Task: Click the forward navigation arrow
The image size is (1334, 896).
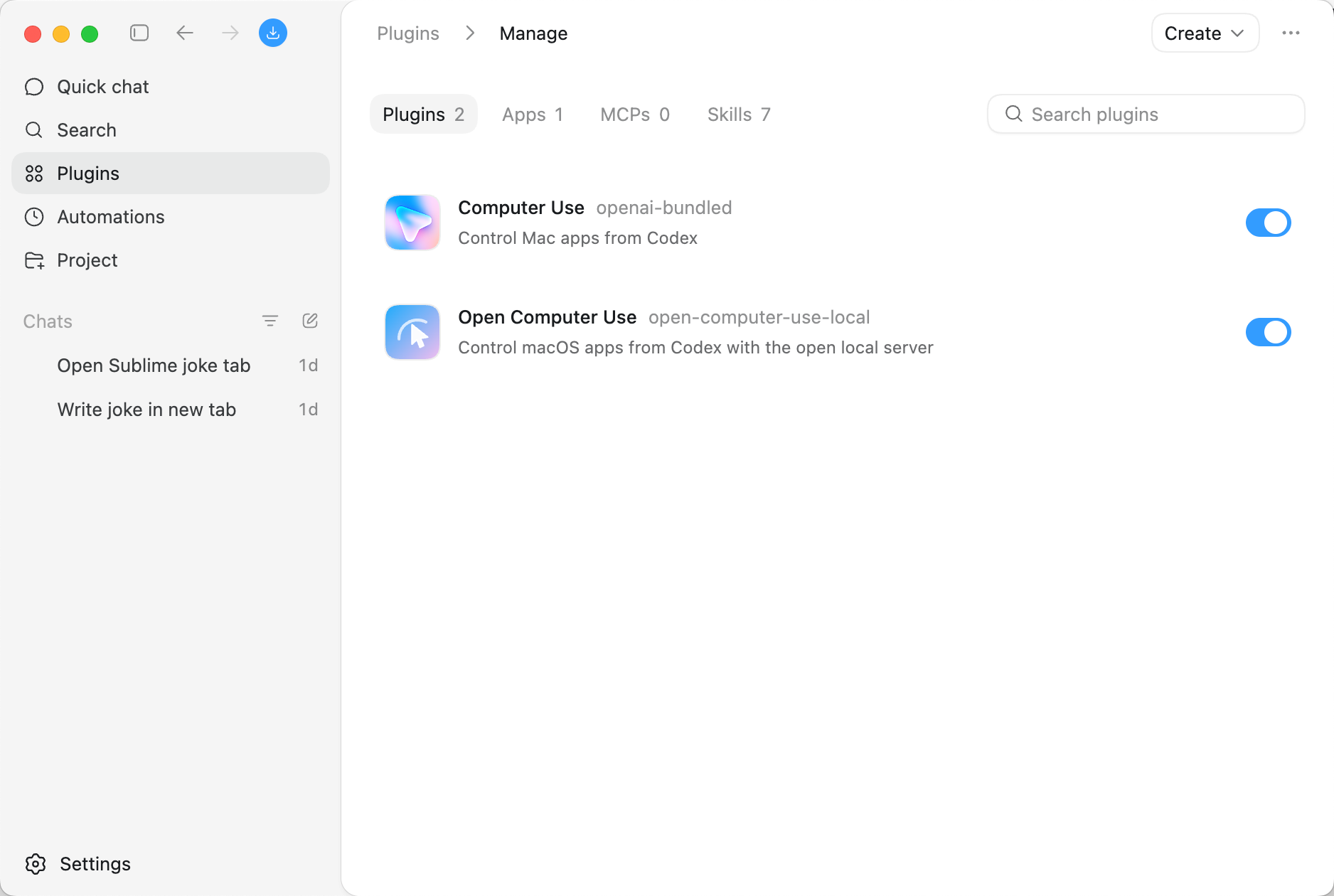Action: [230, 33]
